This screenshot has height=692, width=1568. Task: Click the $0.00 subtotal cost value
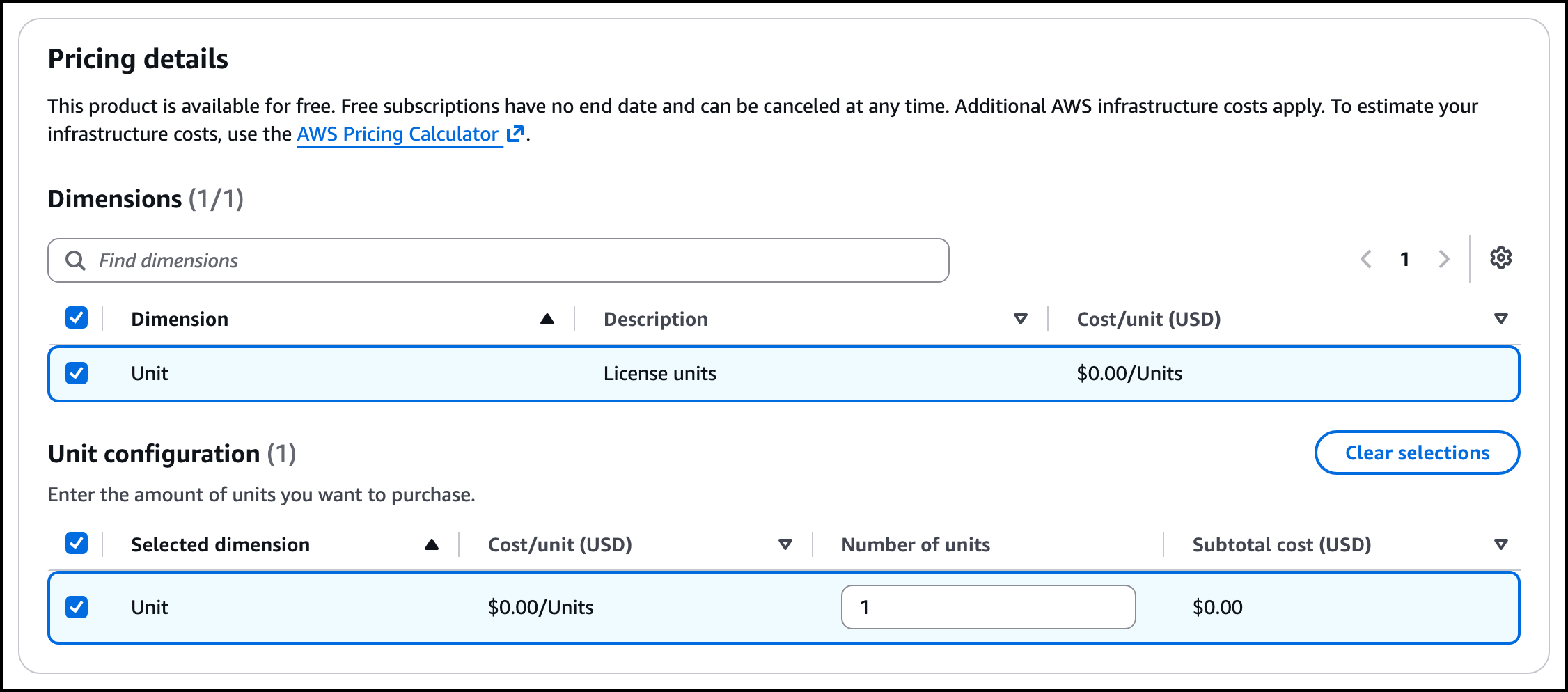coord(1218,607)
